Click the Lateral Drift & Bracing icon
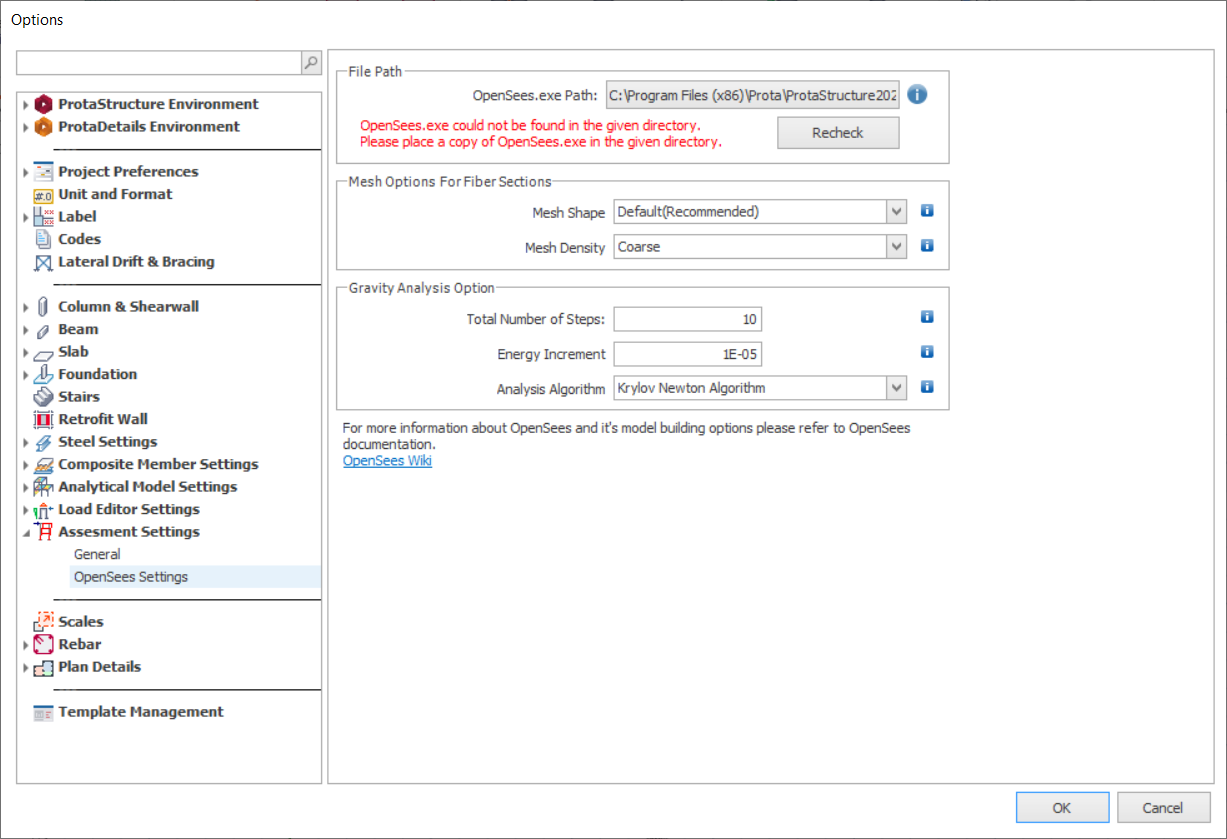The height and width of the screenshot is (839, 1227). tap(42, 261)
